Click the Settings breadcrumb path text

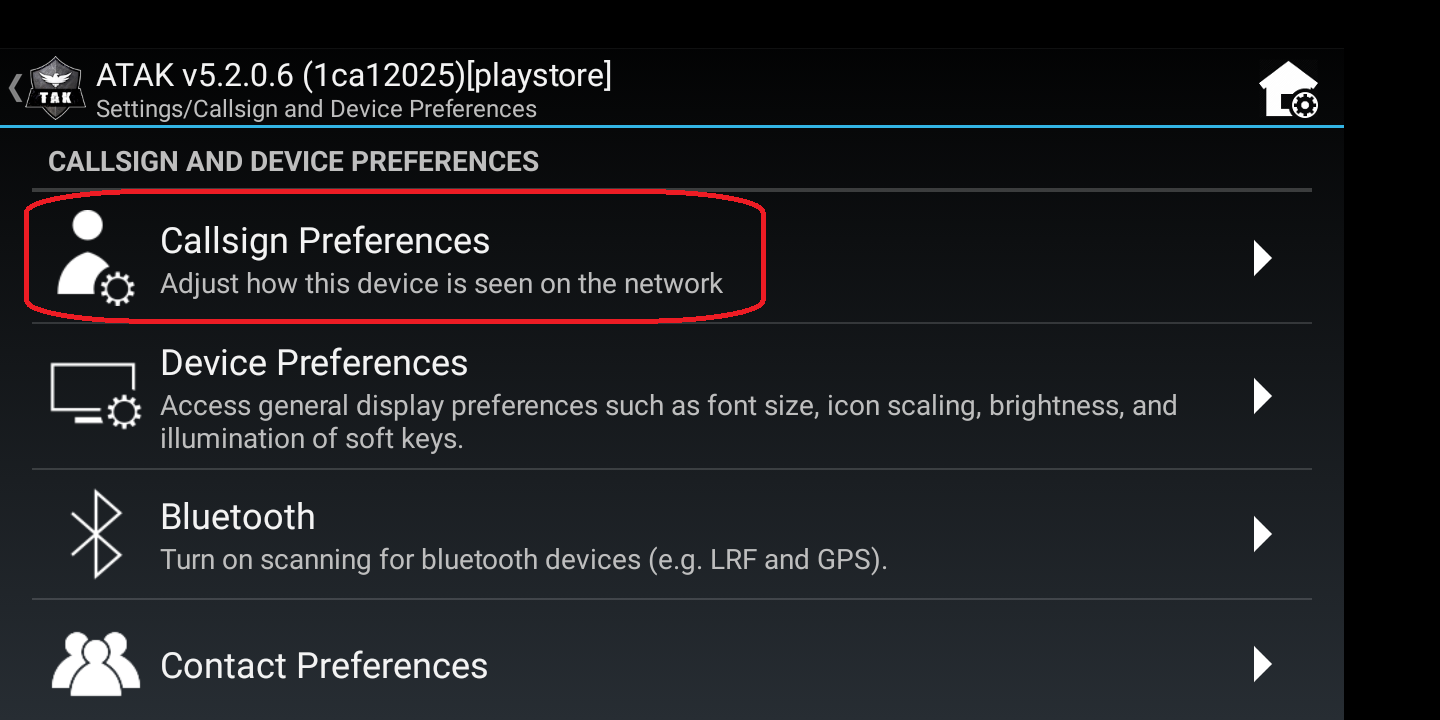(x=316, y=109)
